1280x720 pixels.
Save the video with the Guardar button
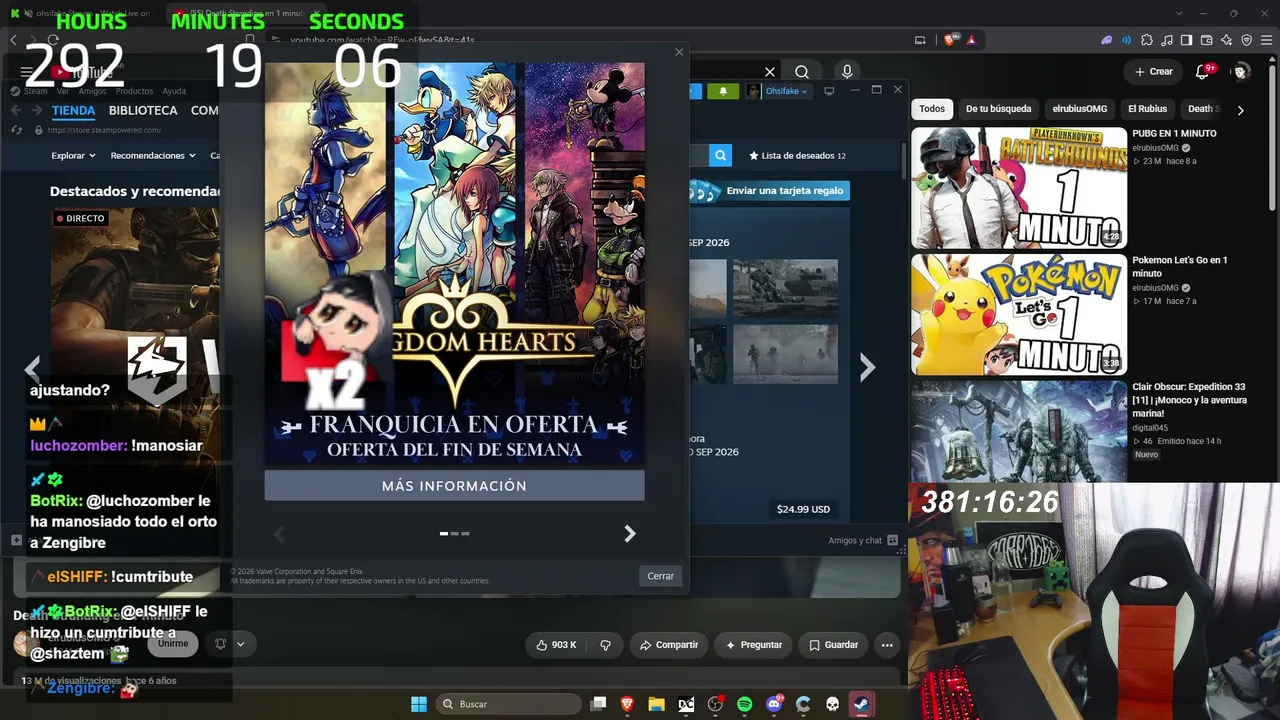(834, 645)
